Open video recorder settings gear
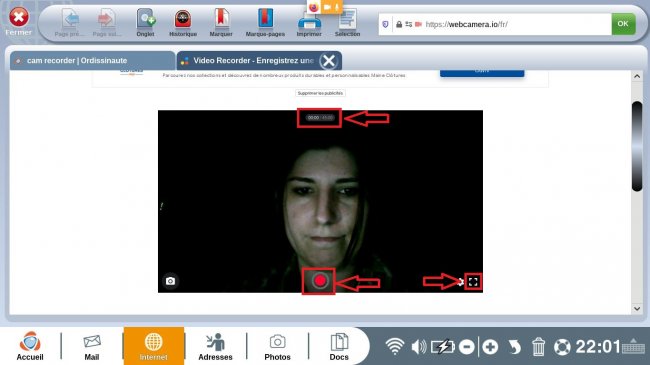Image resolution: width=650 pixels, height=365 pixels. tap(460, 282)
